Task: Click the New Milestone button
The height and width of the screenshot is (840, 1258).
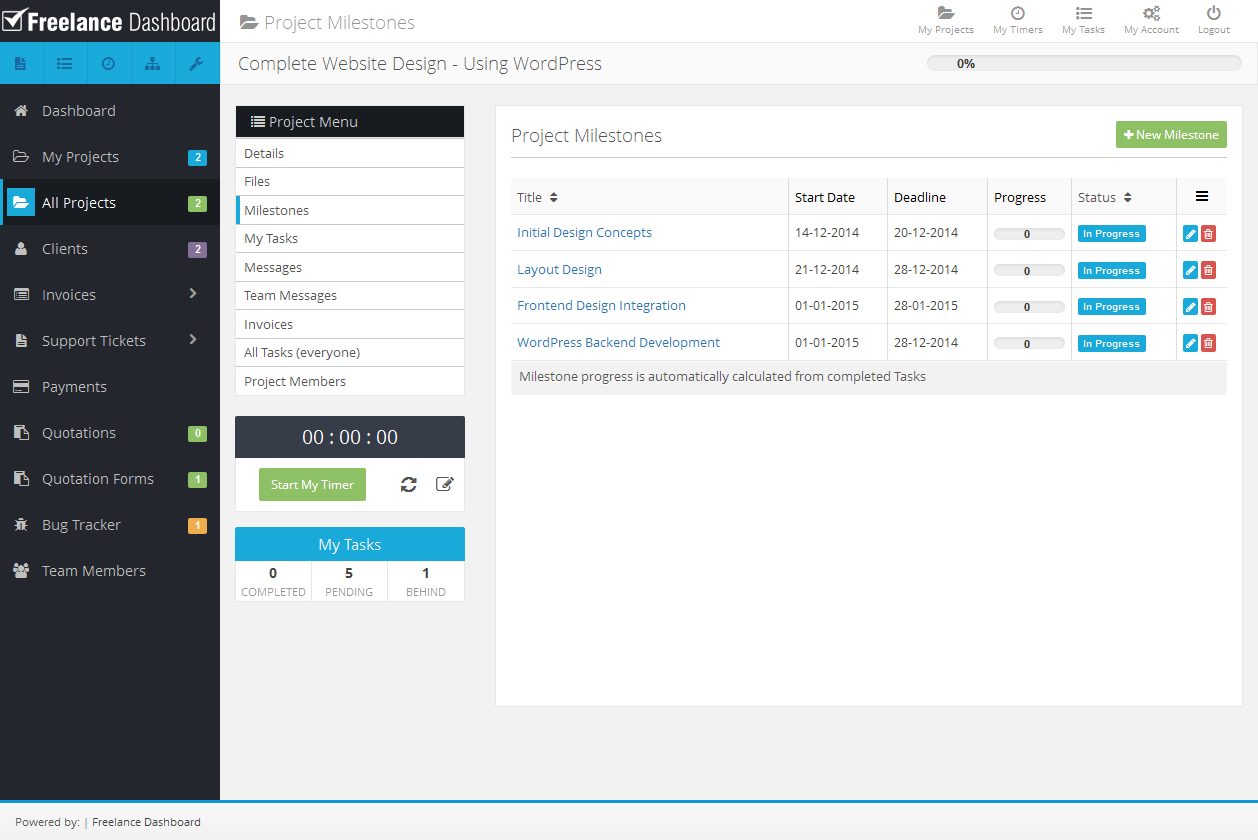Action: 1170,135
